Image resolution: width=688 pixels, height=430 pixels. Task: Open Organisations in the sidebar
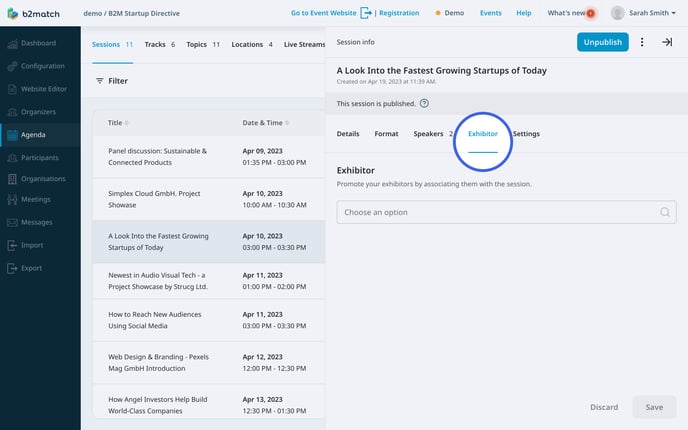coord(43,179)
